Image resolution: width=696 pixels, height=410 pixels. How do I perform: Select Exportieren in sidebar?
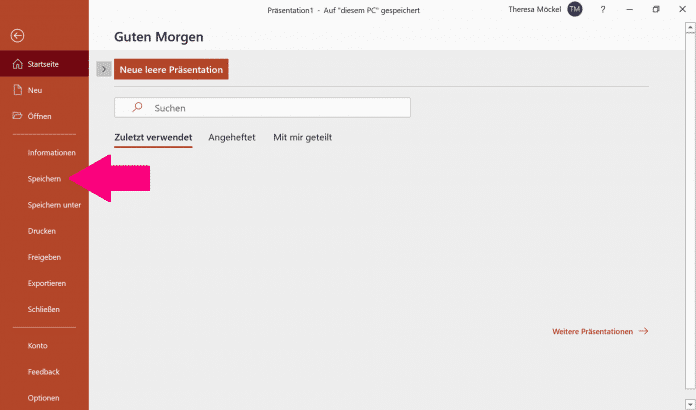pos(47,283)
